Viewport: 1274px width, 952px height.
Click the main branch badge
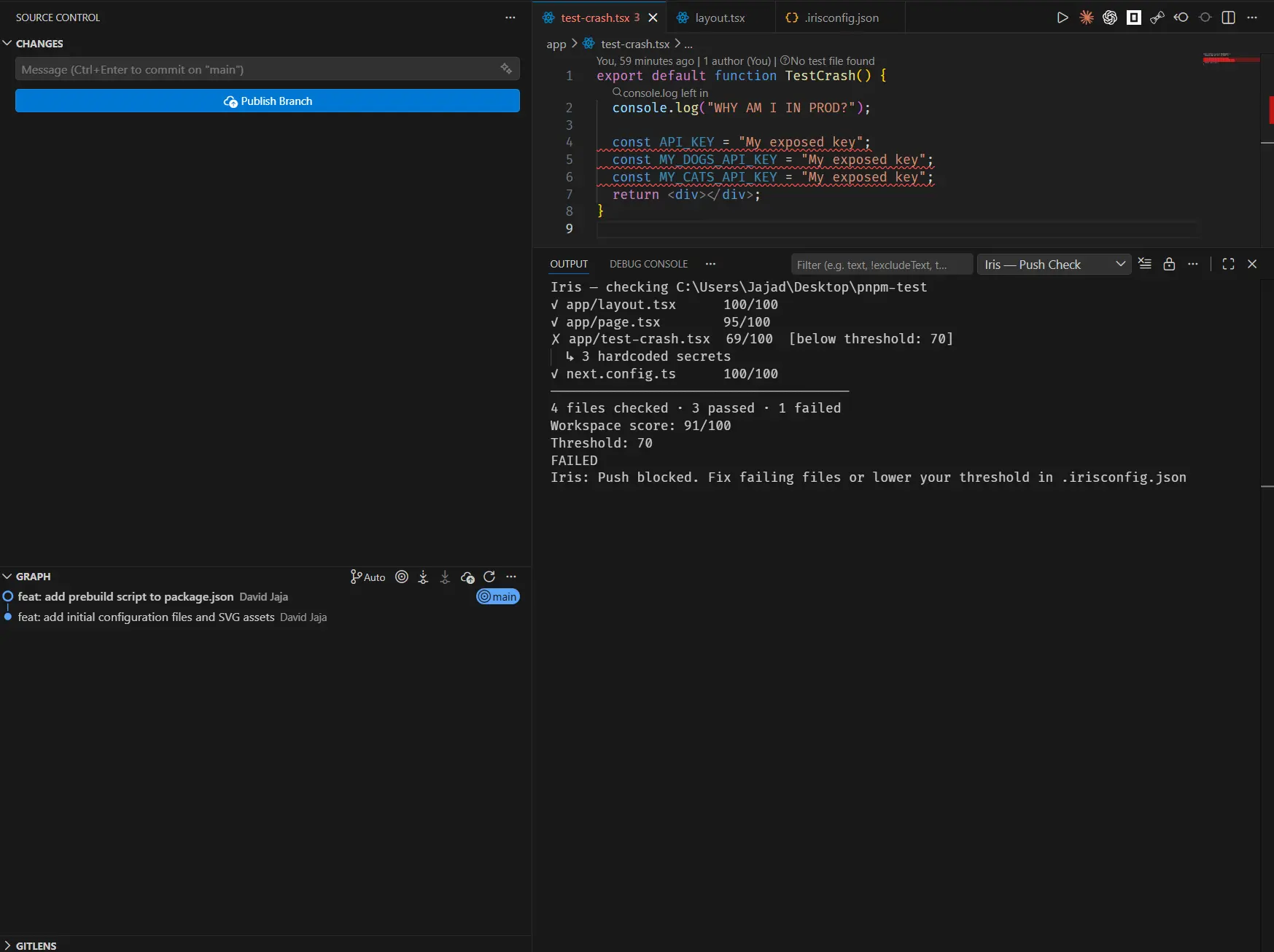[497, 596]
